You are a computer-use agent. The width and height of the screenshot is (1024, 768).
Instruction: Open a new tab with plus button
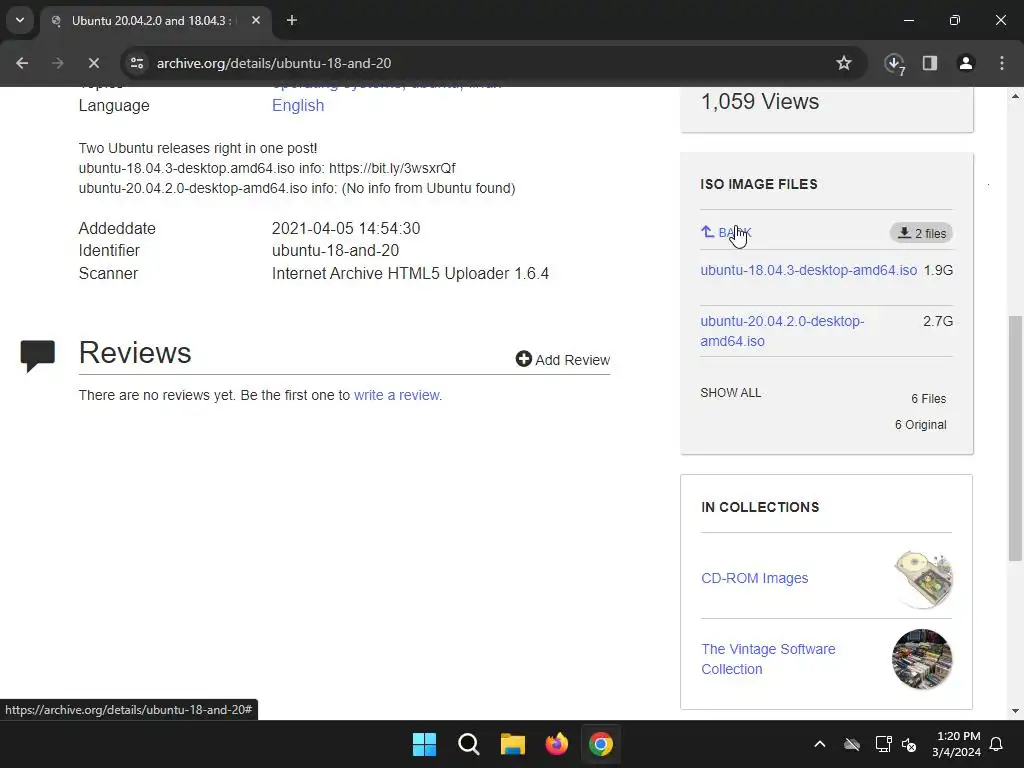coord(292,20)
